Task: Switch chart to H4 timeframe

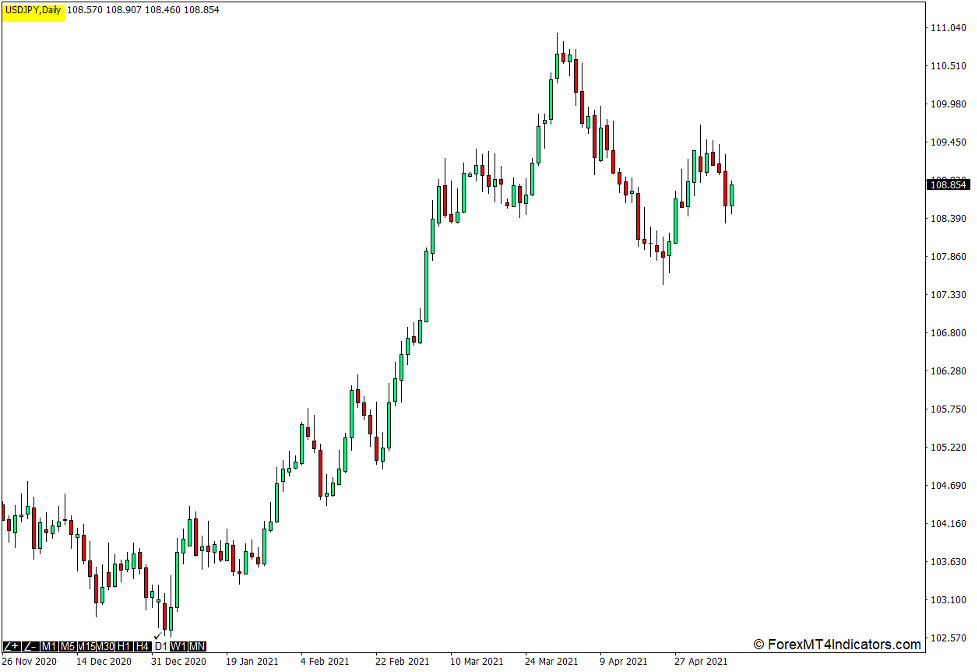Action: coord(141,647)
